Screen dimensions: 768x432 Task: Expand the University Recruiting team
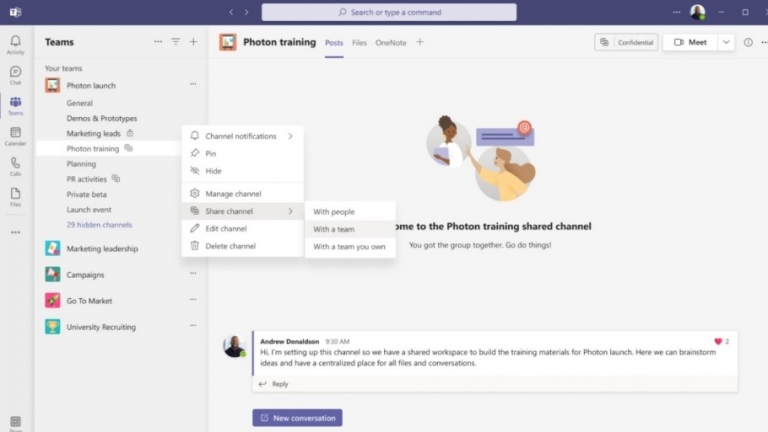pos(101,326)
